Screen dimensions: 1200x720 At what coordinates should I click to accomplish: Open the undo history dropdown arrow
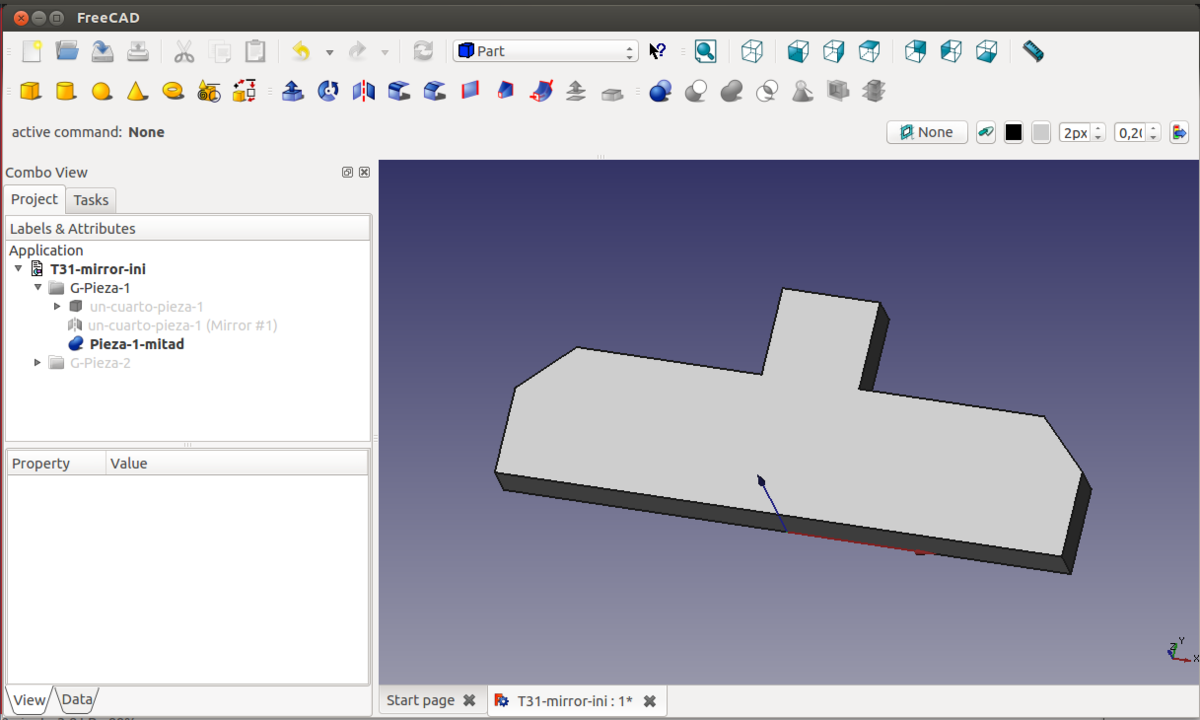click(329, 52)
